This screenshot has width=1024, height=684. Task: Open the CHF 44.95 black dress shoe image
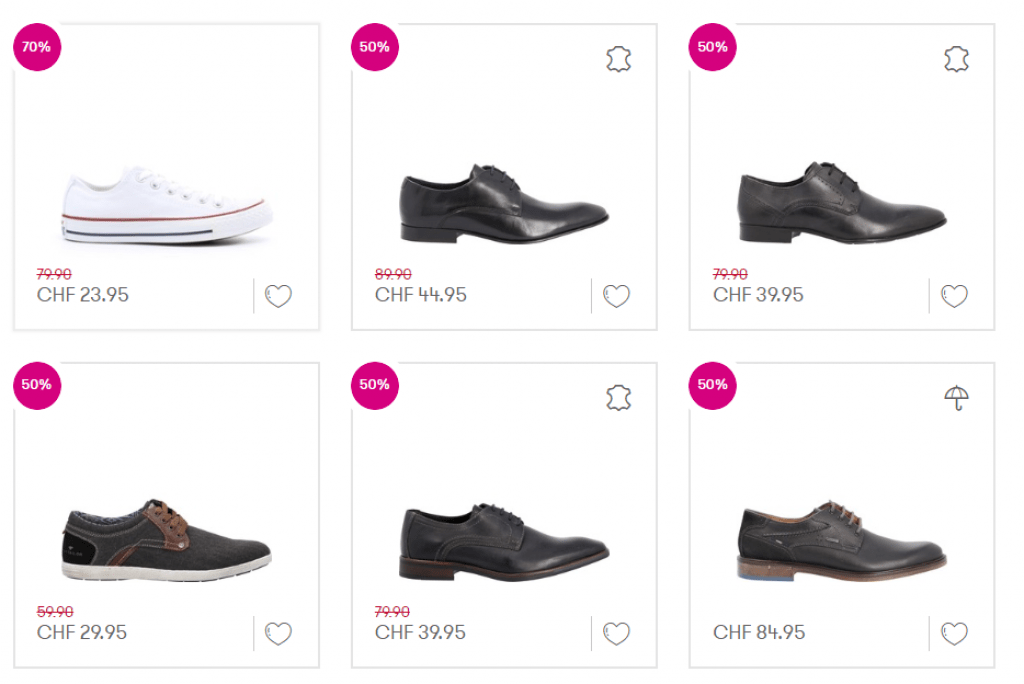504,203
